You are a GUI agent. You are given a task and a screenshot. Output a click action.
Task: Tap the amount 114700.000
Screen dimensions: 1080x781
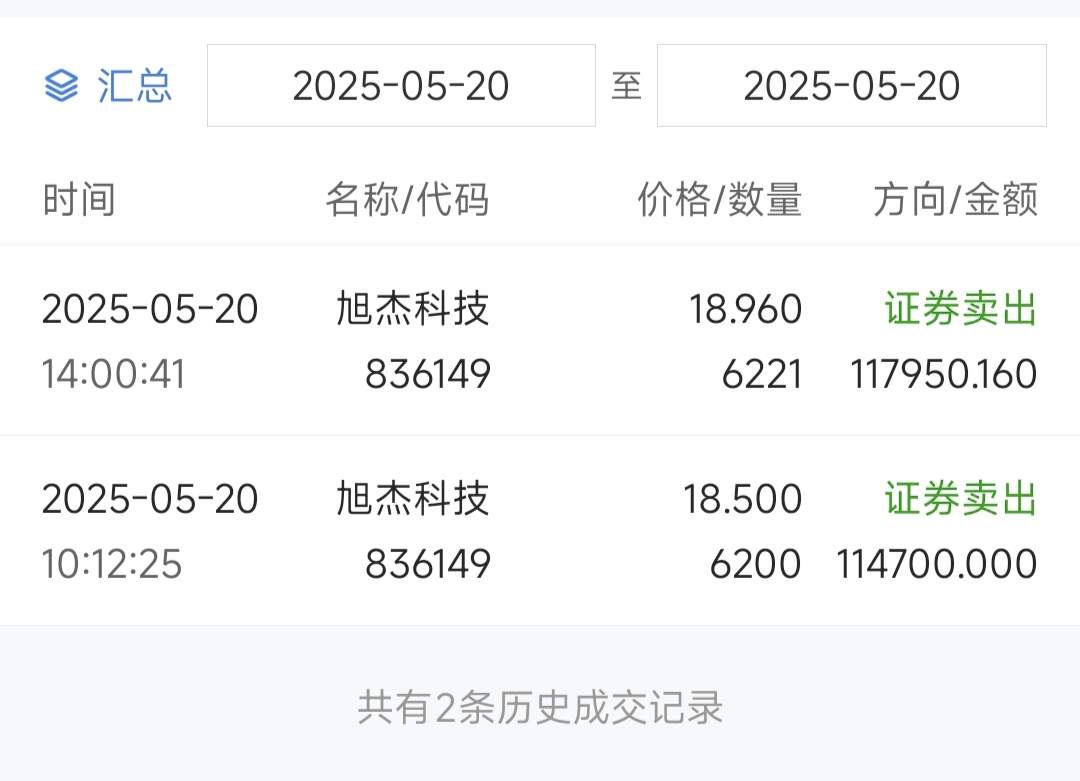pos(936,564)
